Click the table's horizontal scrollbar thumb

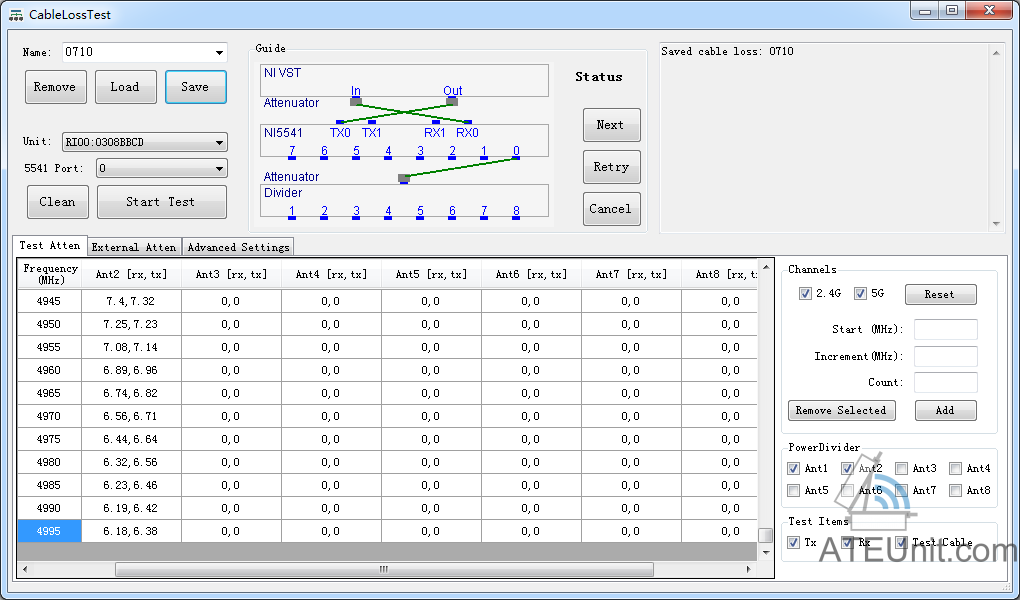click(x=384, y=569)
